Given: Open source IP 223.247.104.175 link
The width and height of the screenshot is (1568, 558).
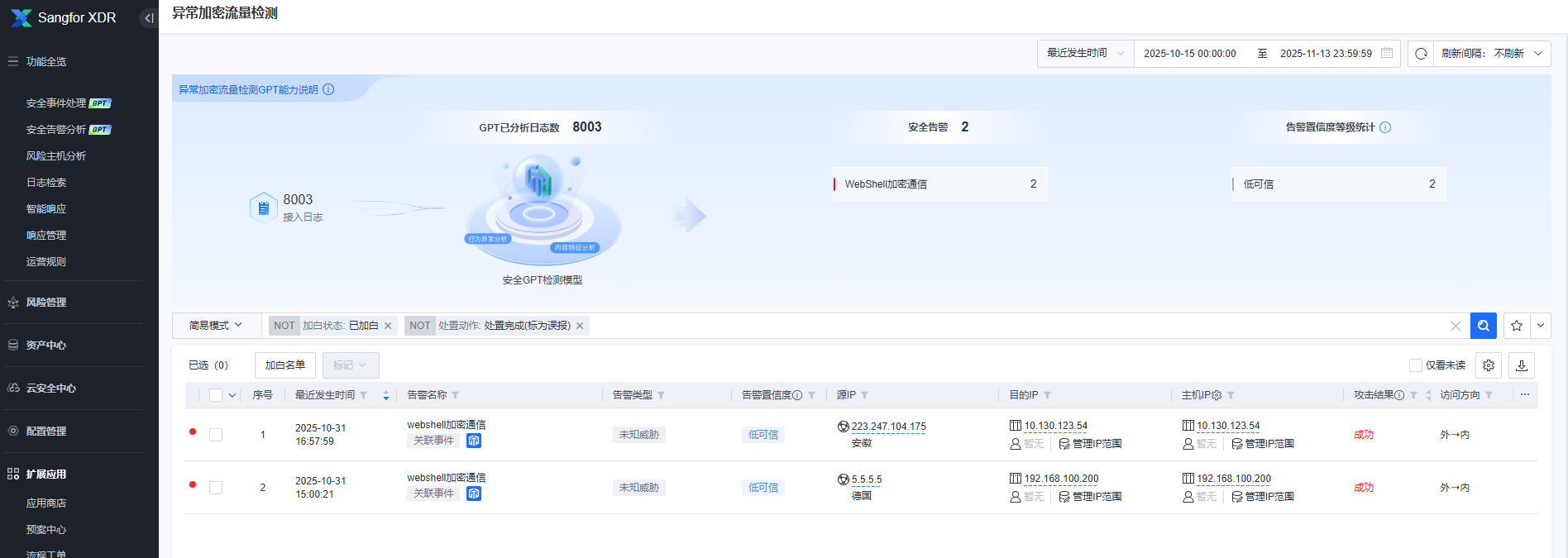Looking at the screenshot, I should (888, 427).
